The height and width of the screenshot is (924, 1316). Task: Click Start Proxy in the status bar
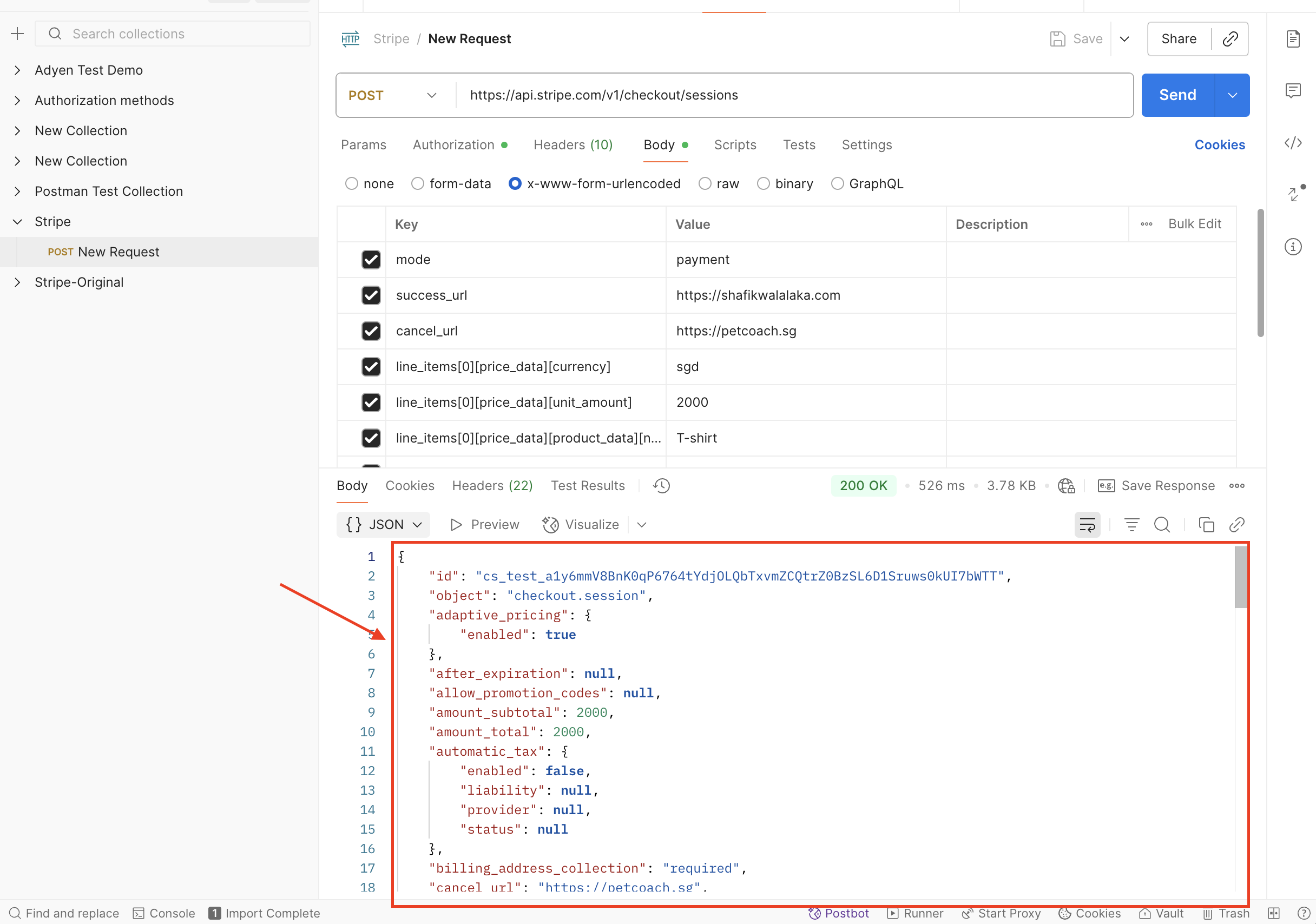1001,913
